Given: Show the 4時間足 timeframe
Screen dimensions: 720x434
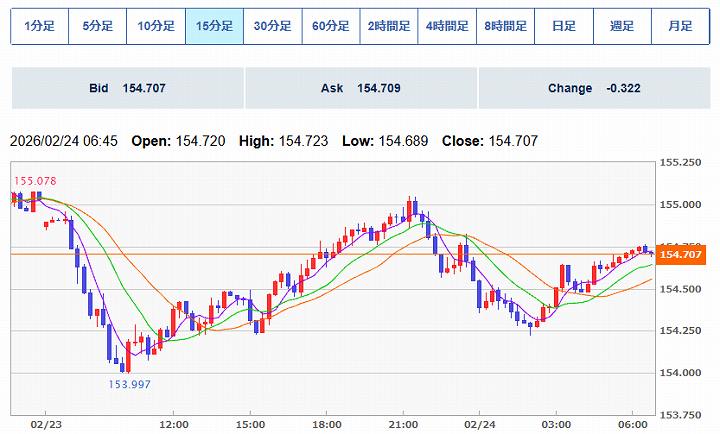Looking at the screenshot, I should click(x=447, y=27).
